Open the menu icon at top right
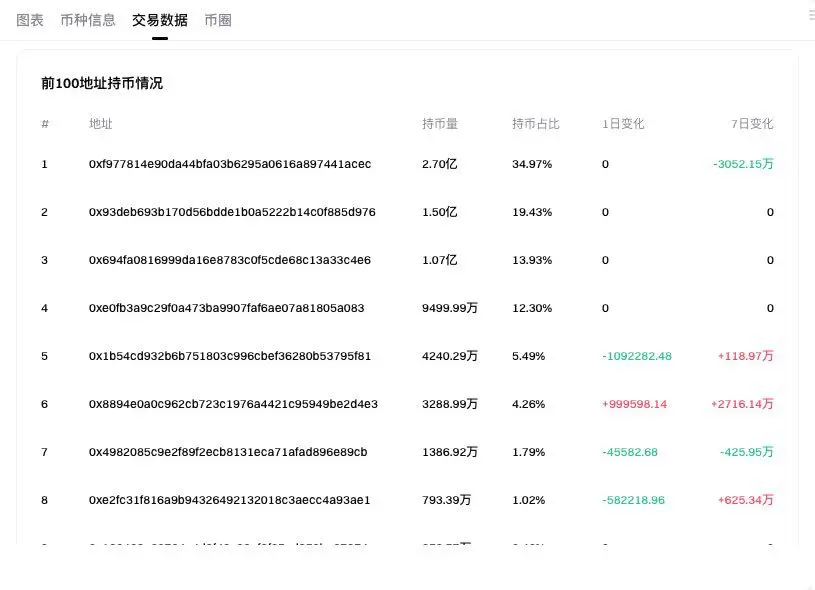The height and width of the screenshot is (590, 815). [x=811, y=15]
